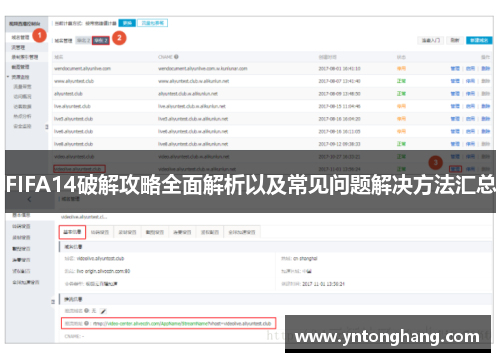The image size is (500, 362).
Task: Click the outlined blue button in top bar
Action: pos(153,23)
